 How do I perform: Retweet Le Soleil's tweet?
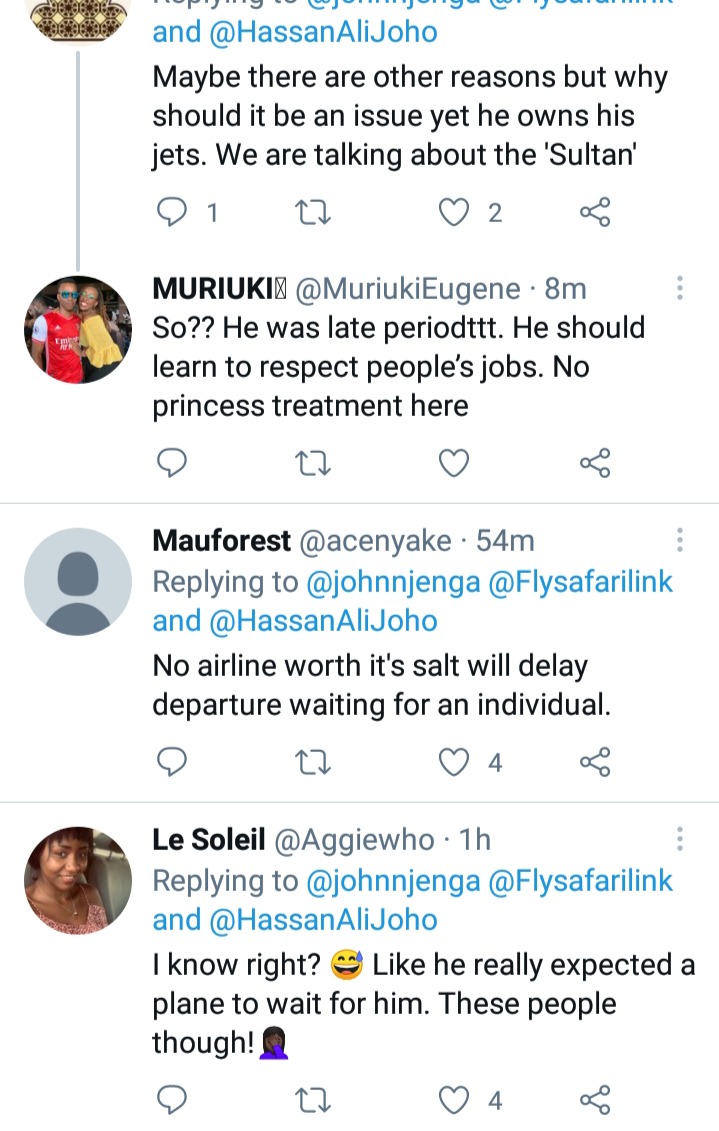(x=313, y=1101)
